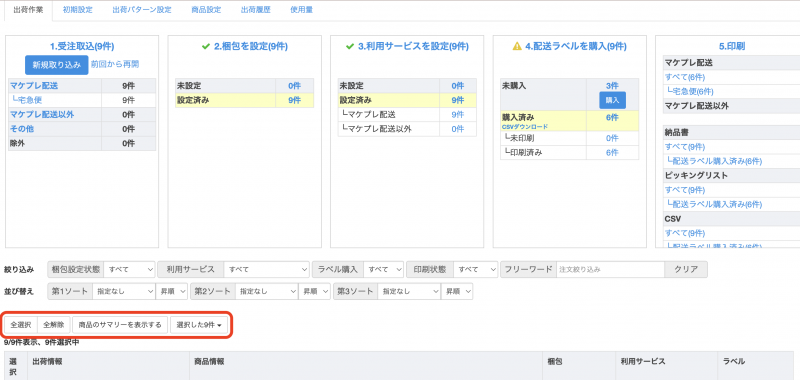800x380 pixels.
Task: Change the 第3ソート order 昇順 dropdown
Action: 457,291
